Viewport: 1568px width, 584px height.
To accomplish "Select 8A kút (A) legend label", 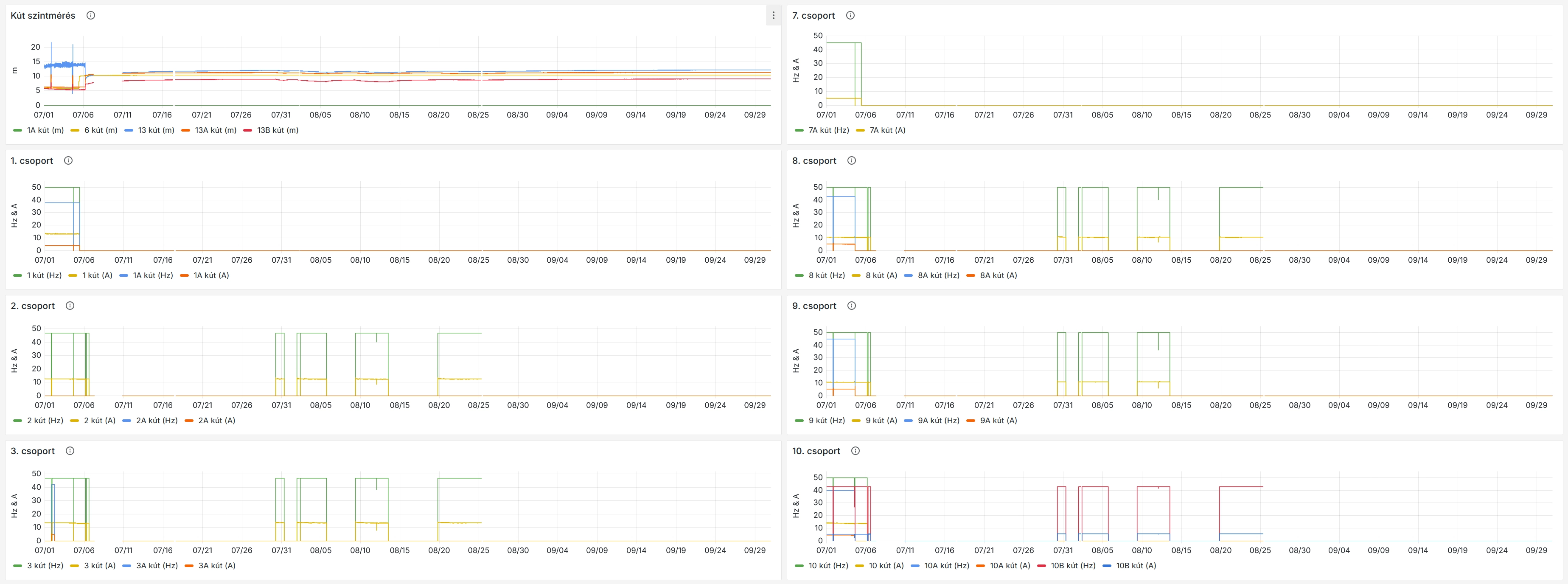I will pos(998,275).
